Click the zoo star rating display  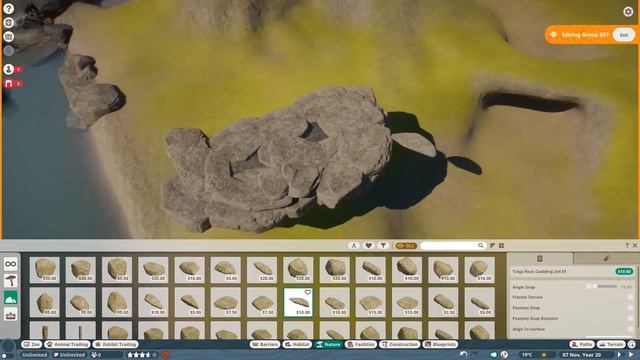(142, 355)
